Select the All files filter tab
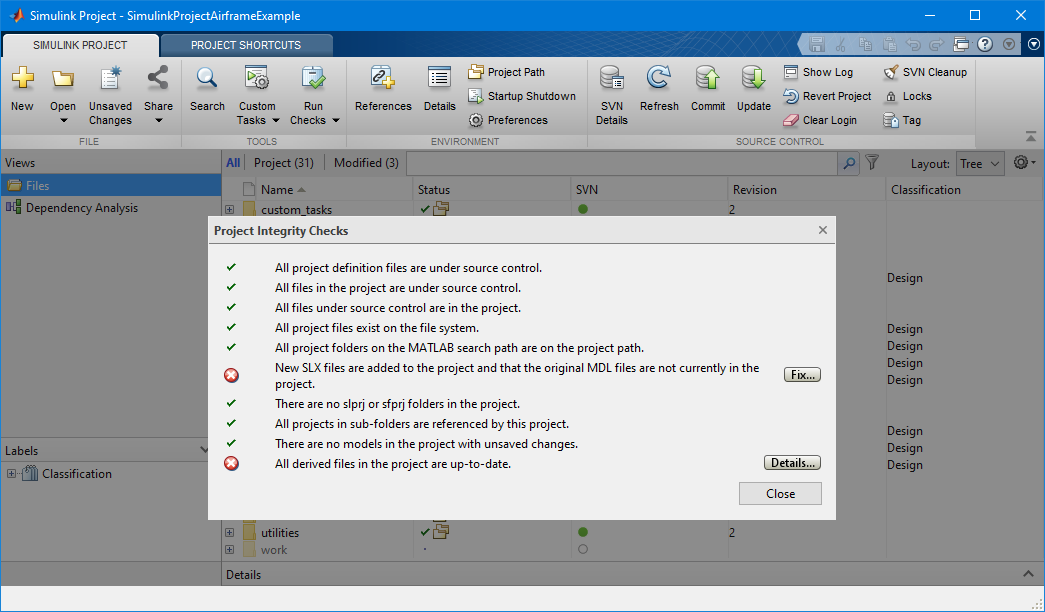 click(x=233, y=163)
